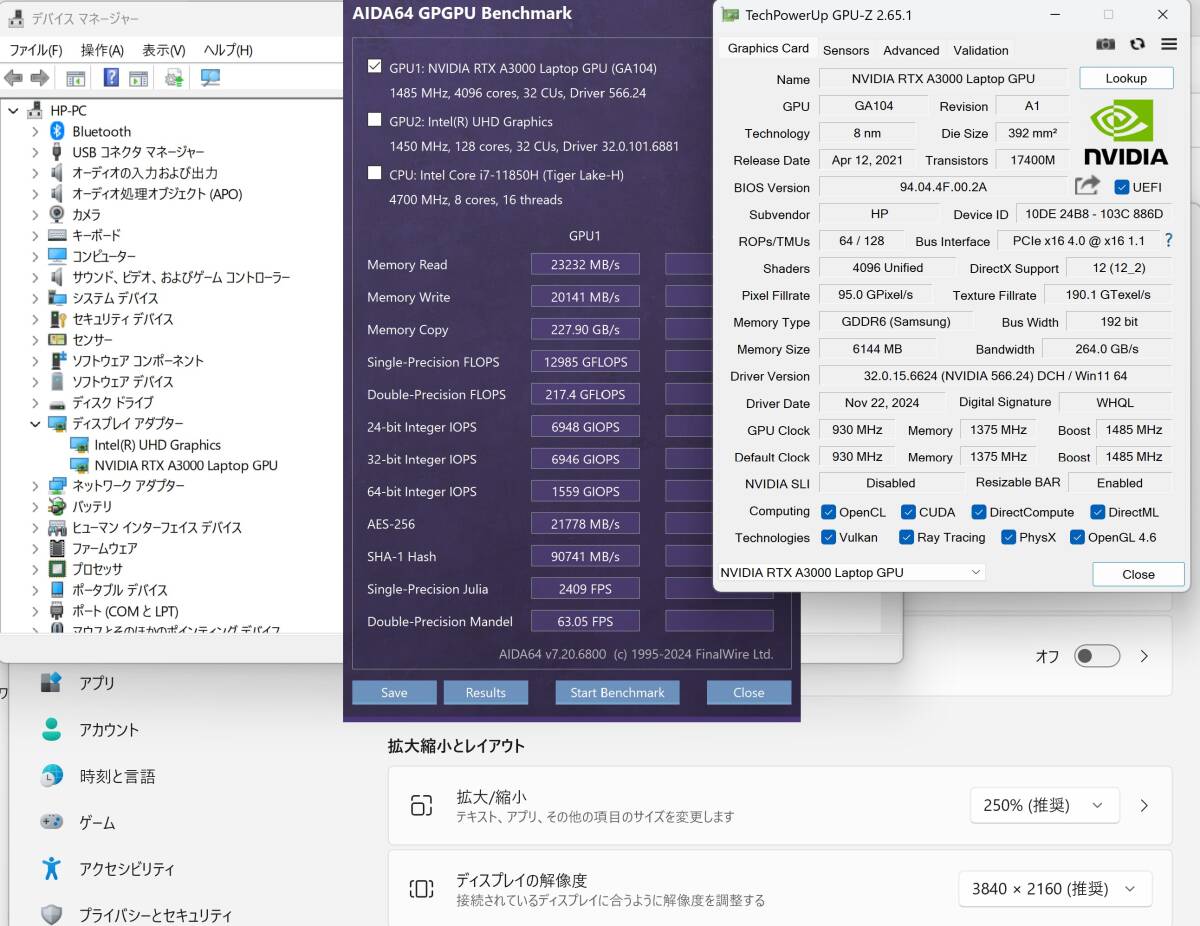Click the Driver Version field in GPU-Z
The height and width of the screenshot is (926, 1200).
click(x=995, y=376)
